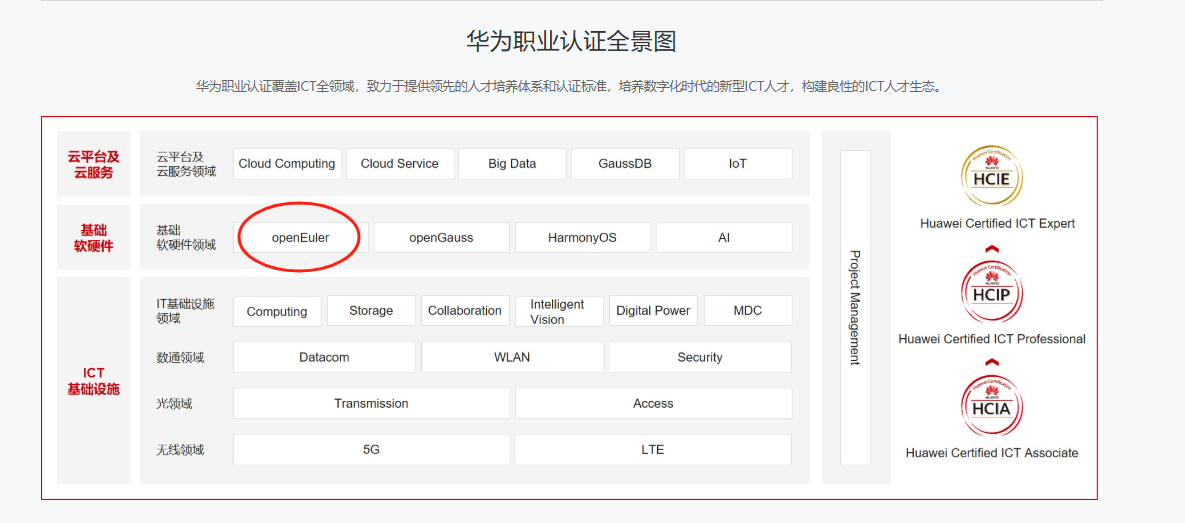Image resolution: width=1185 pixels, height=523 pixels.
Task: Click the HCIP certification badge icon
Action: (991, 294)
